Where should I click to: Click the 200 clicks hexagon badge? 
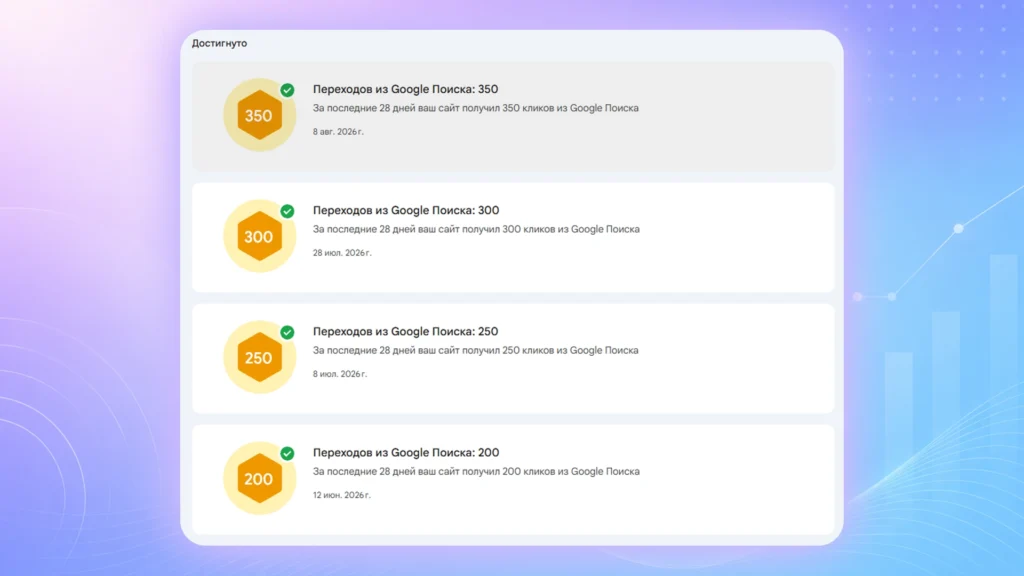tap(259, 479)
